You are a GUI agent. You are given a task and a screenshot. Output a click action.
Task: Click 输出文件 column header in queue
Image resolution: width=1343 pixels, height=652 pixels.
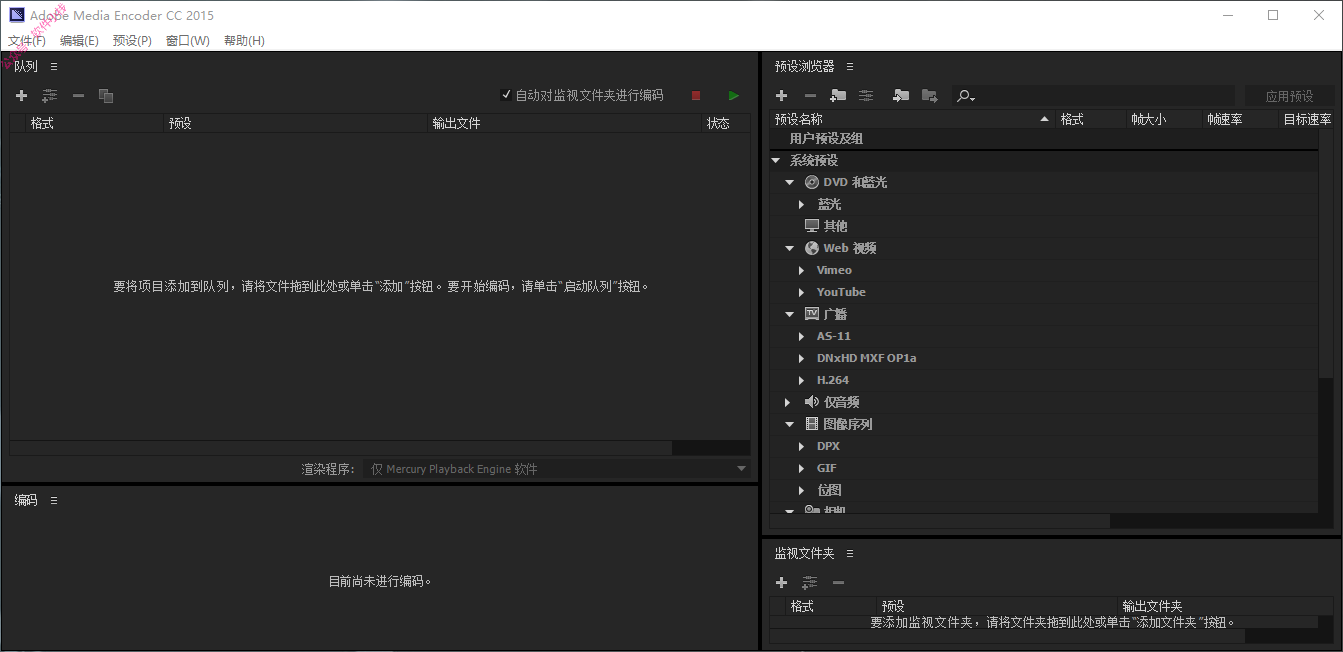pyautogui.click(x=564, y=124)
